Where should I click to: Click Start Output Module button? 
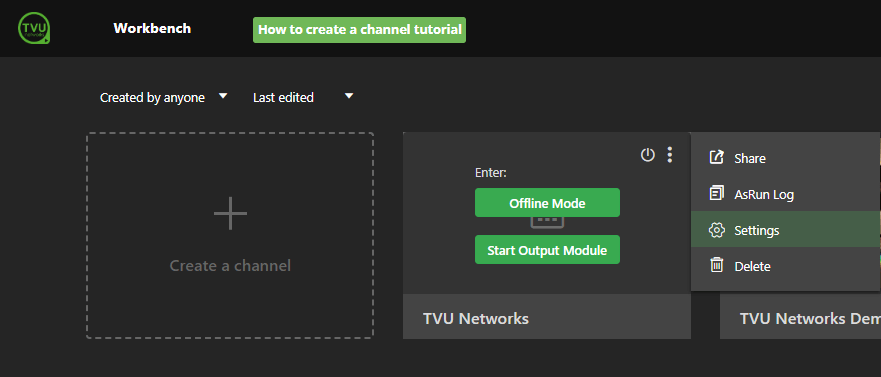(547, 250)
